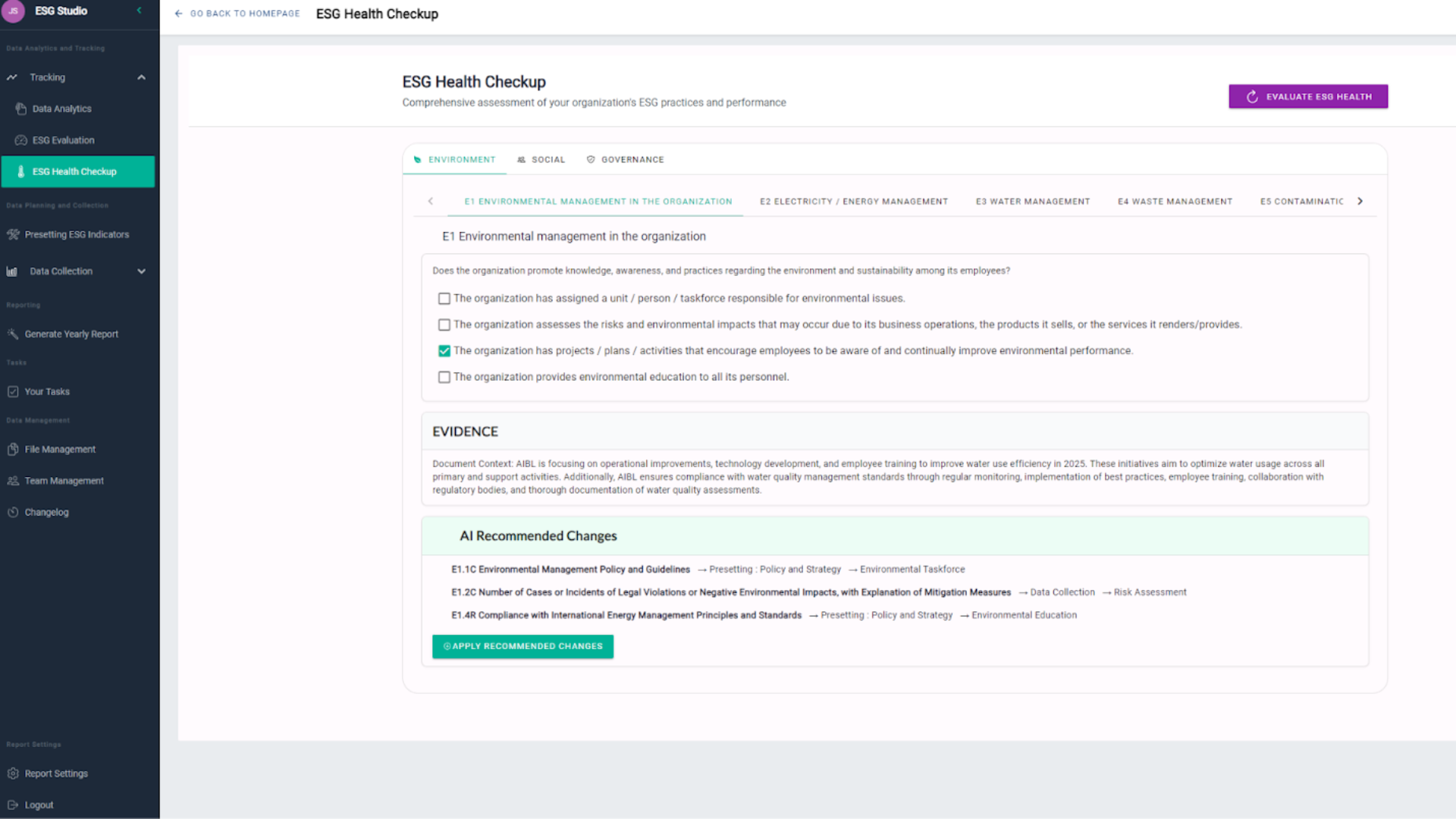This screenshot has width=1456, height=819.
Task: Check the assigned unit/taskforce responsibility checkbox
Action: (444, 299)
